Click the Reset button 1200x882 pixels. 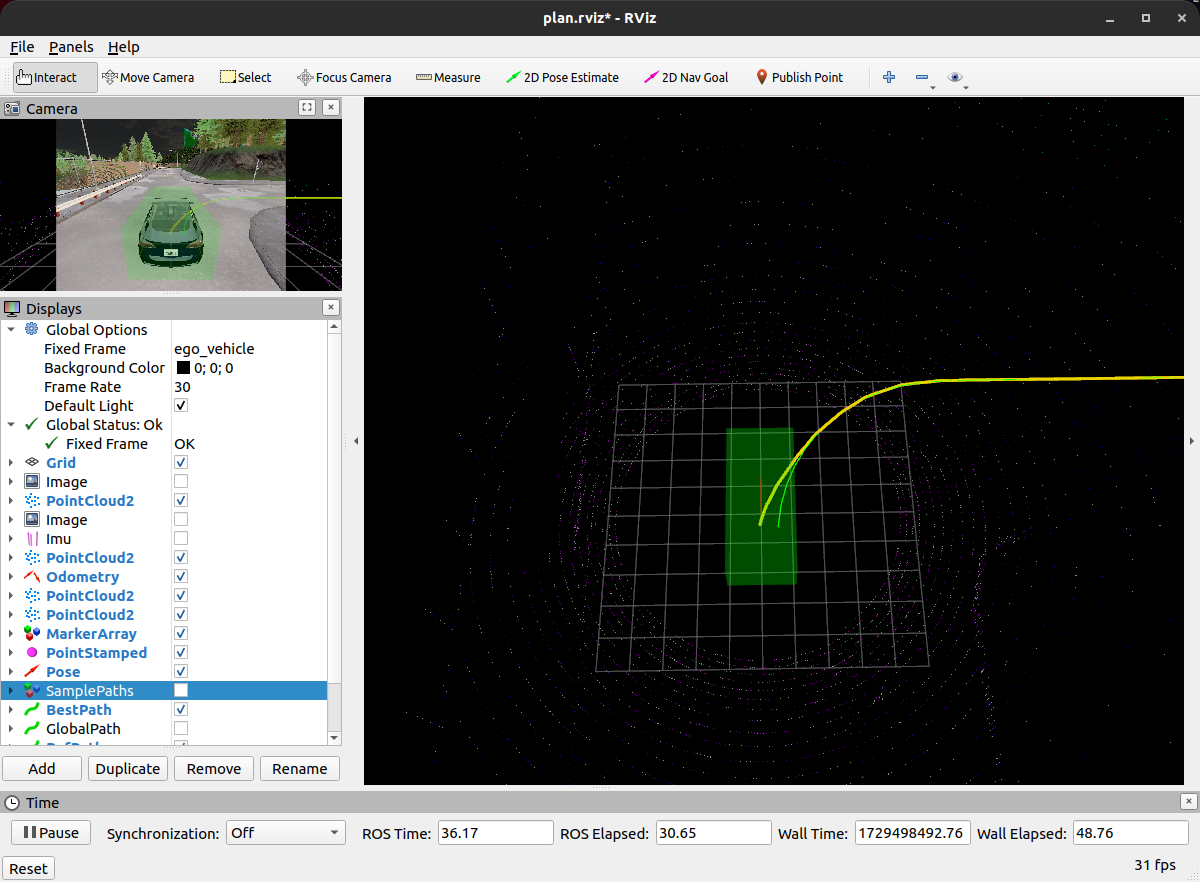[28, 868]
